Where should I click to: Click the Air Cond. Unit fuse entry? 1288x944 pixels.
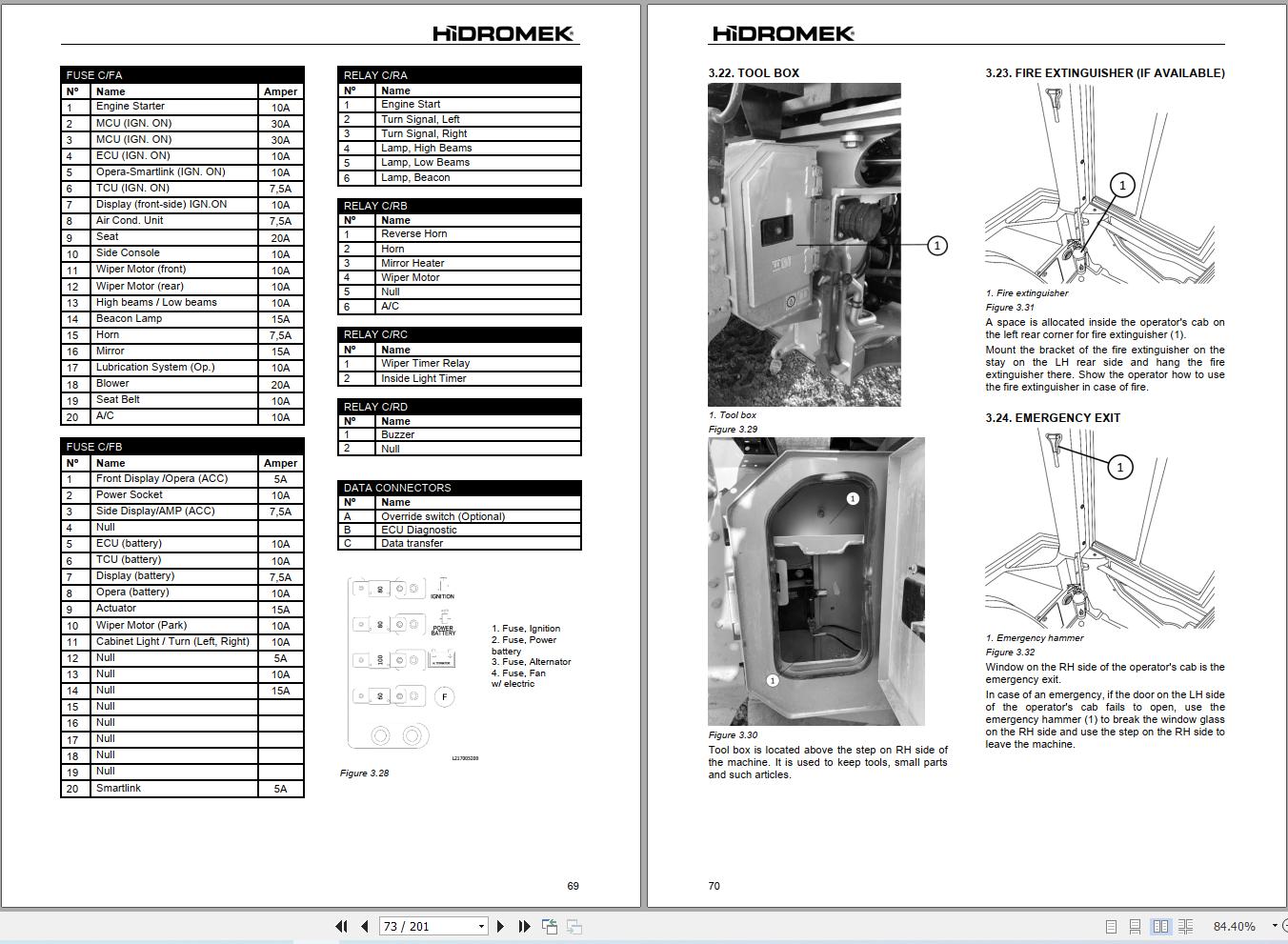(130, 220)
